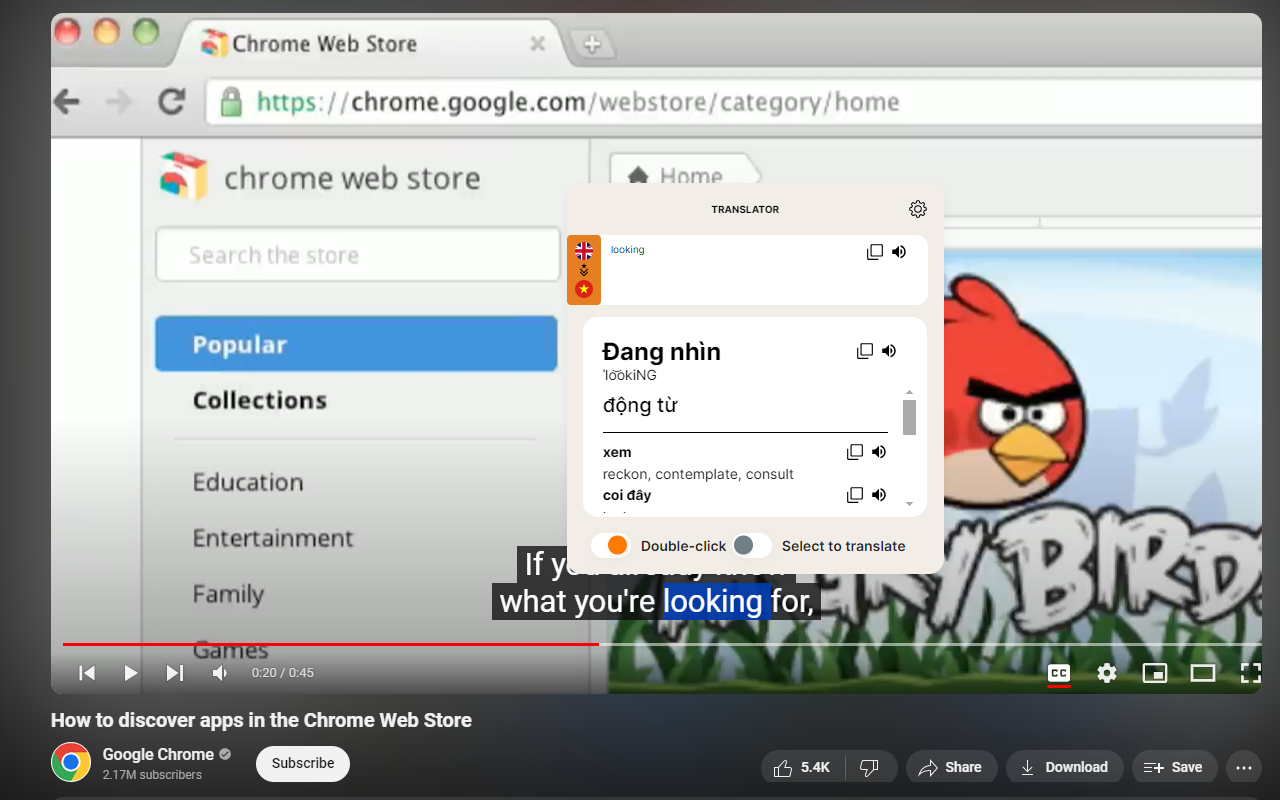Play audio for the "xem" entry
This screenshot has height=800, width=1280.
pyautogui.click(x=879, y=452)
